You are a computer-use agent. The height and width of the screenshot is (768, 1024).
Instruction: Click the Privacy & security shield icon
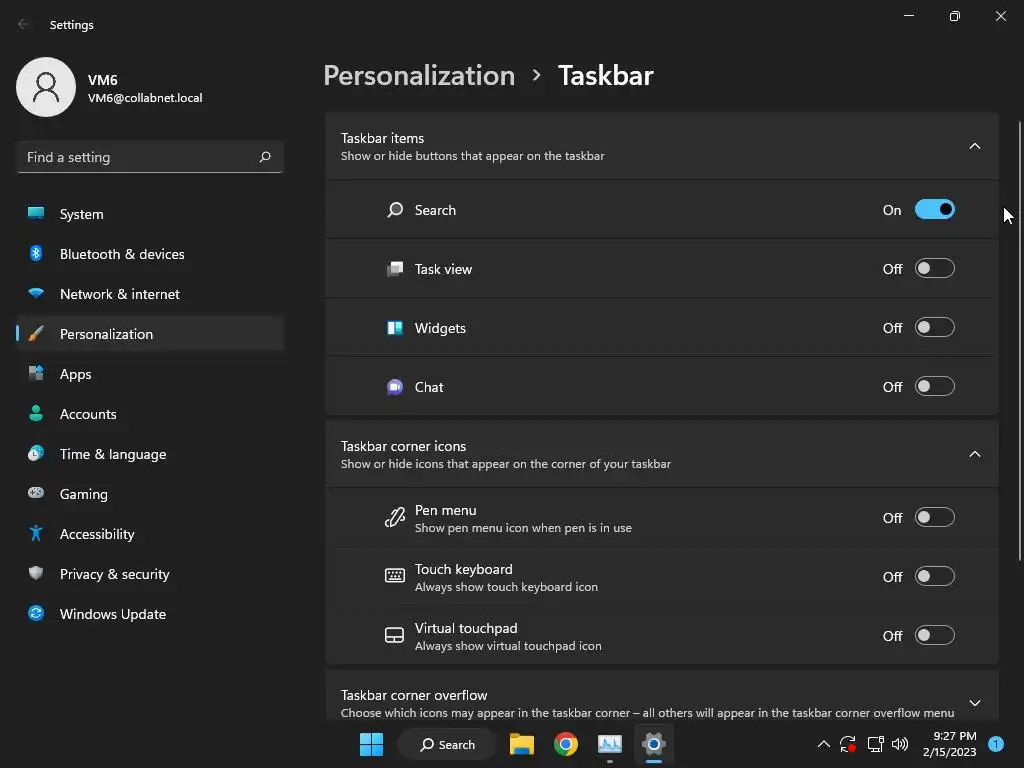coord(36,573)
